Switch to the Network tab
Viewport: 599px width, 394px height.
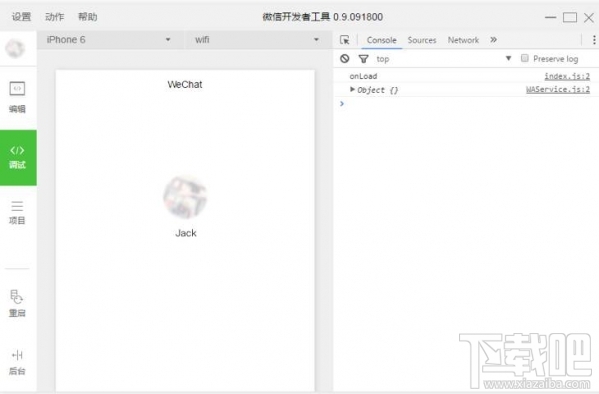pos(463,40)
